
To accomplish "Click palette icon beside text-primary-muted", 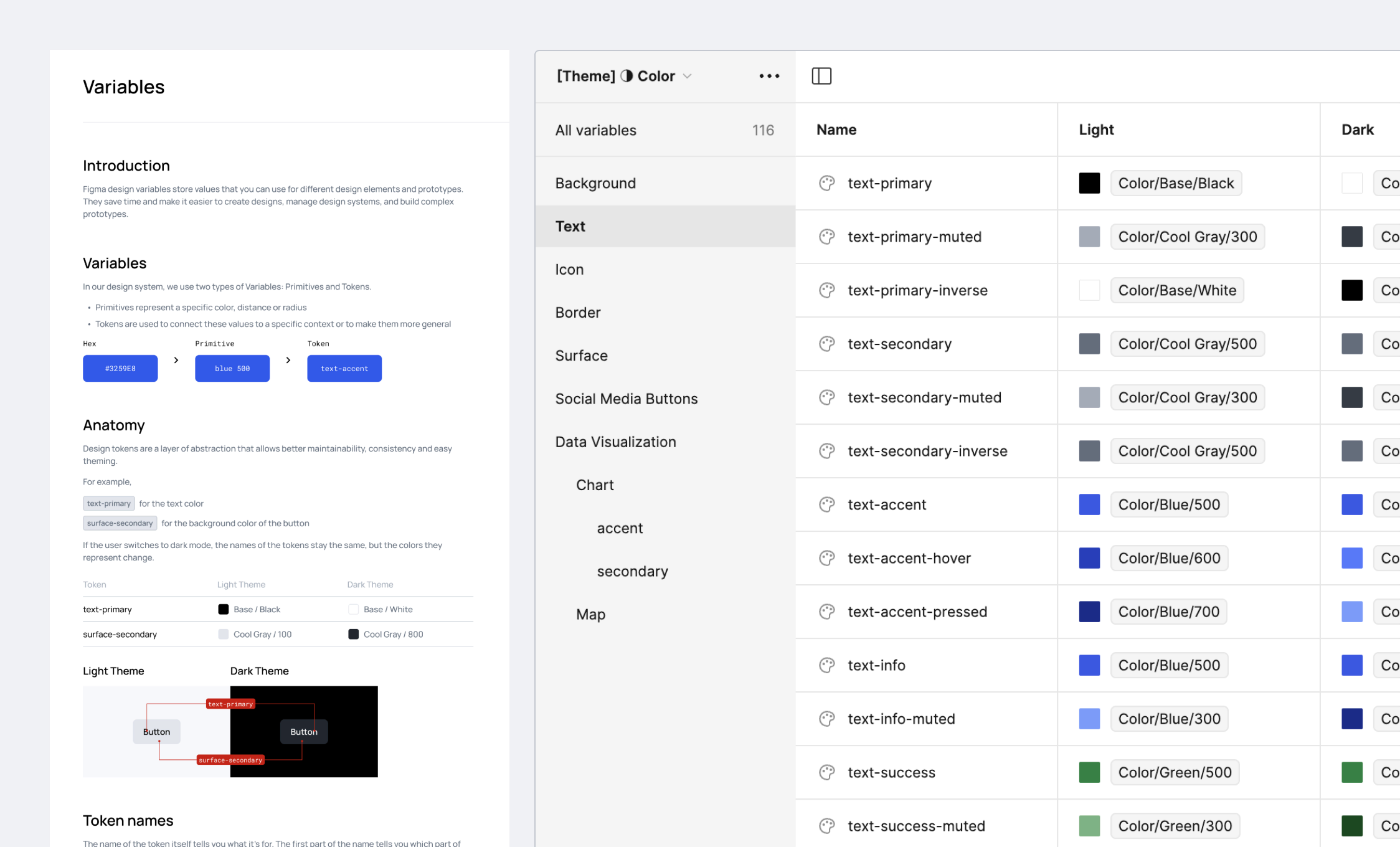I will pos(826,237).
